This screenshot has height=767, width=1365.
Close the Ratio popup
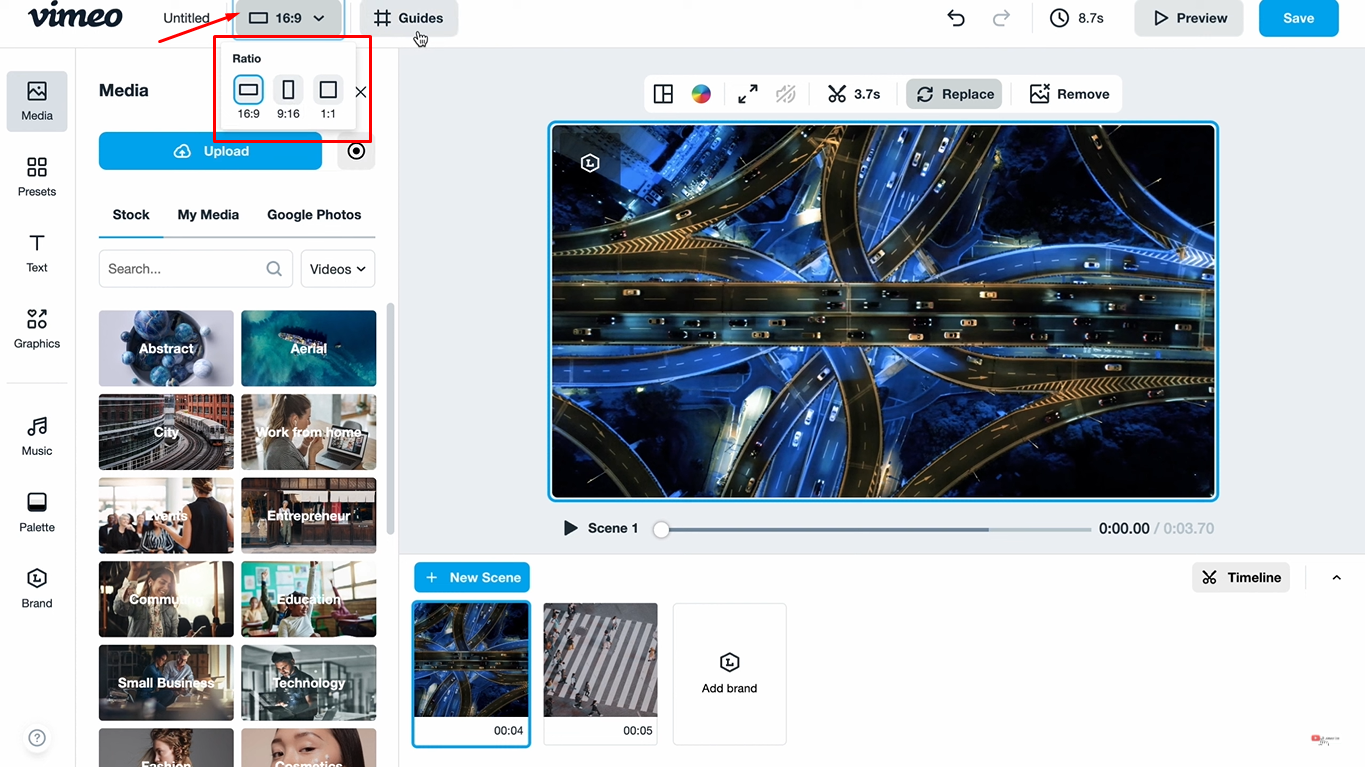361,92
